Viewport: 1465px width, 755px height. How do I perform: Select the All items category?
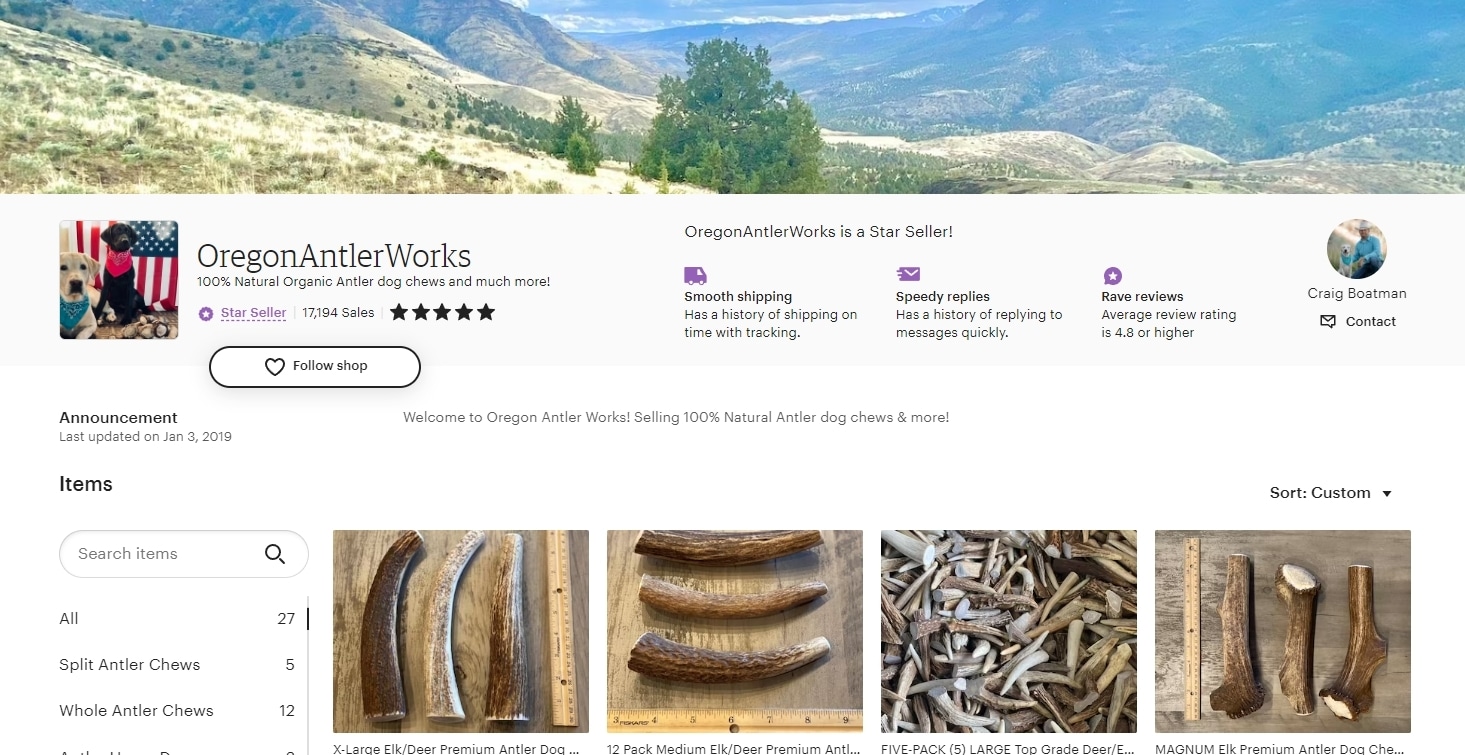pyautogui.click(x=178, y=619)
